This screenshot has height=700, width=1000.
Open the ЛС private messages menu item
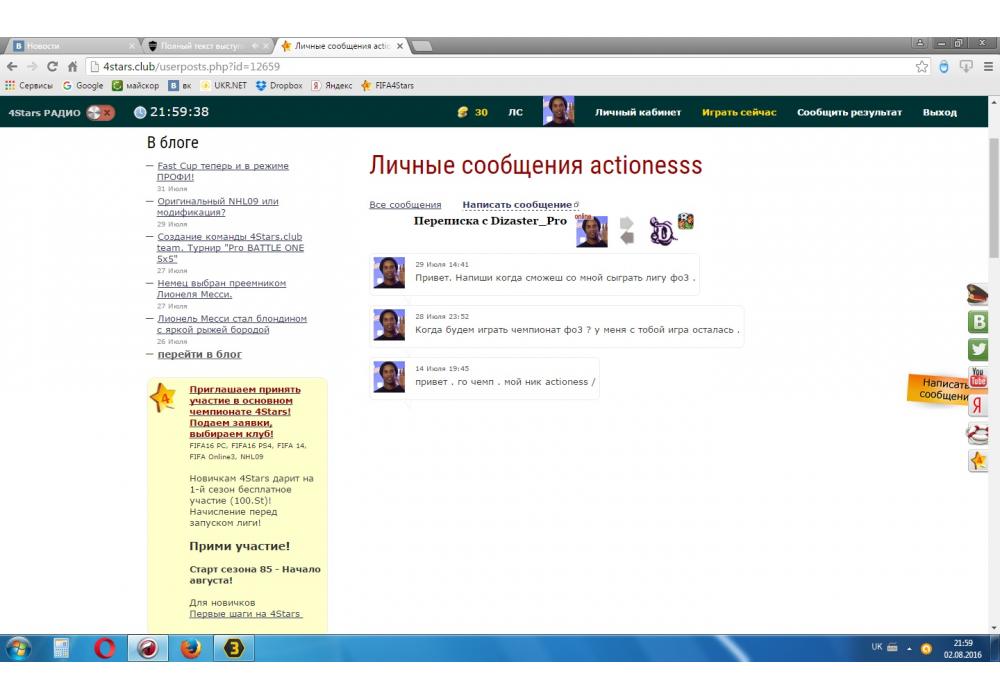click(515, 113)
